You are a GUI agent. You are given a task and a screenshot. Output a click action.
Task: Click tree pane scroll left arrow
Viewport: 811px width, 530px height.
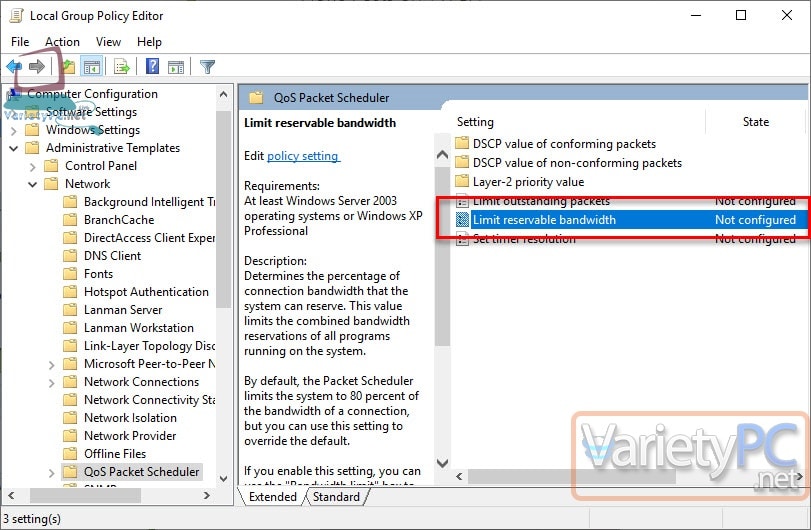tap(11, 495)
